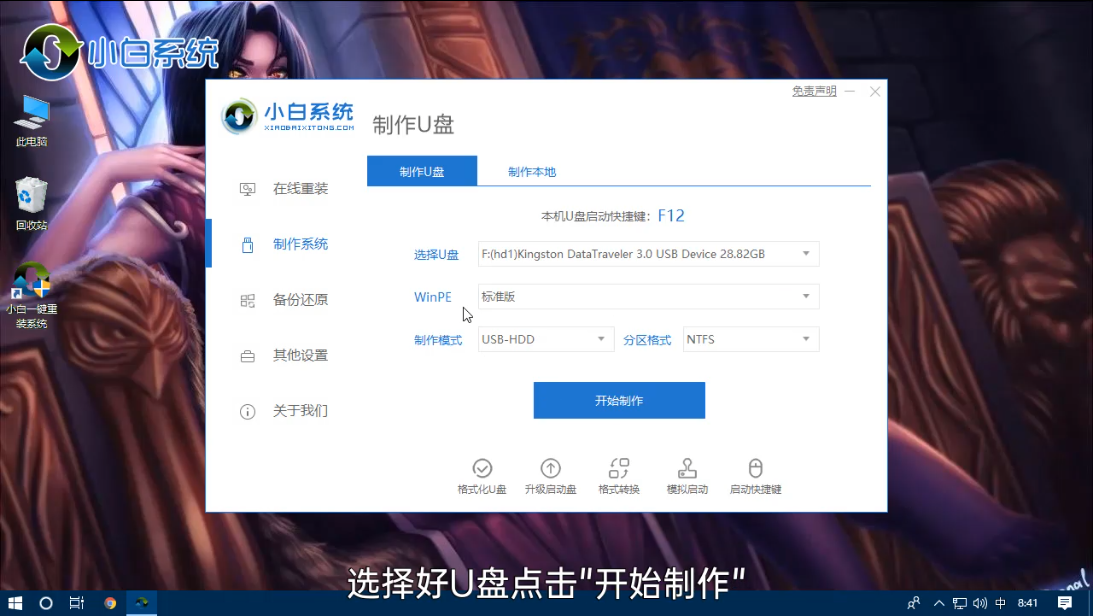Click the 制作系统 USB drive icon
Image resolution: width=1093 pixels, height=616 pixels.
click(247, 245)
